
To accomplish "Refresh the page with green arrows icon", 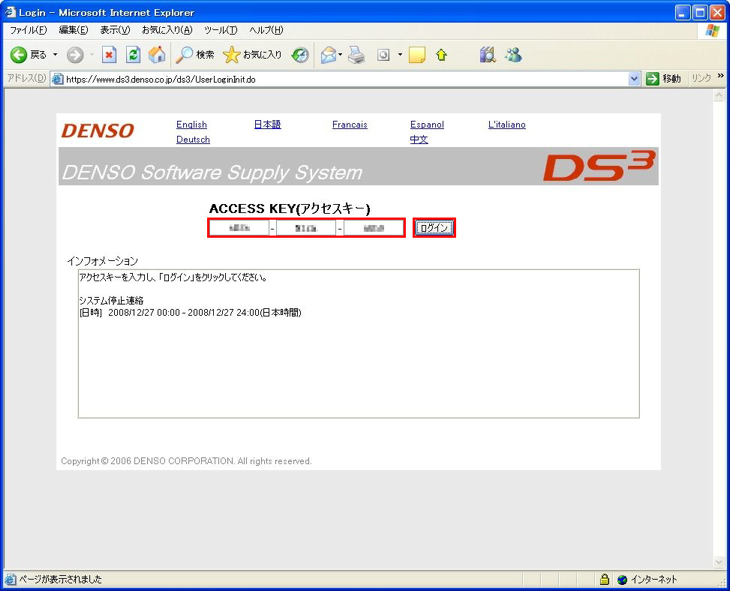I will click(133, 55).
